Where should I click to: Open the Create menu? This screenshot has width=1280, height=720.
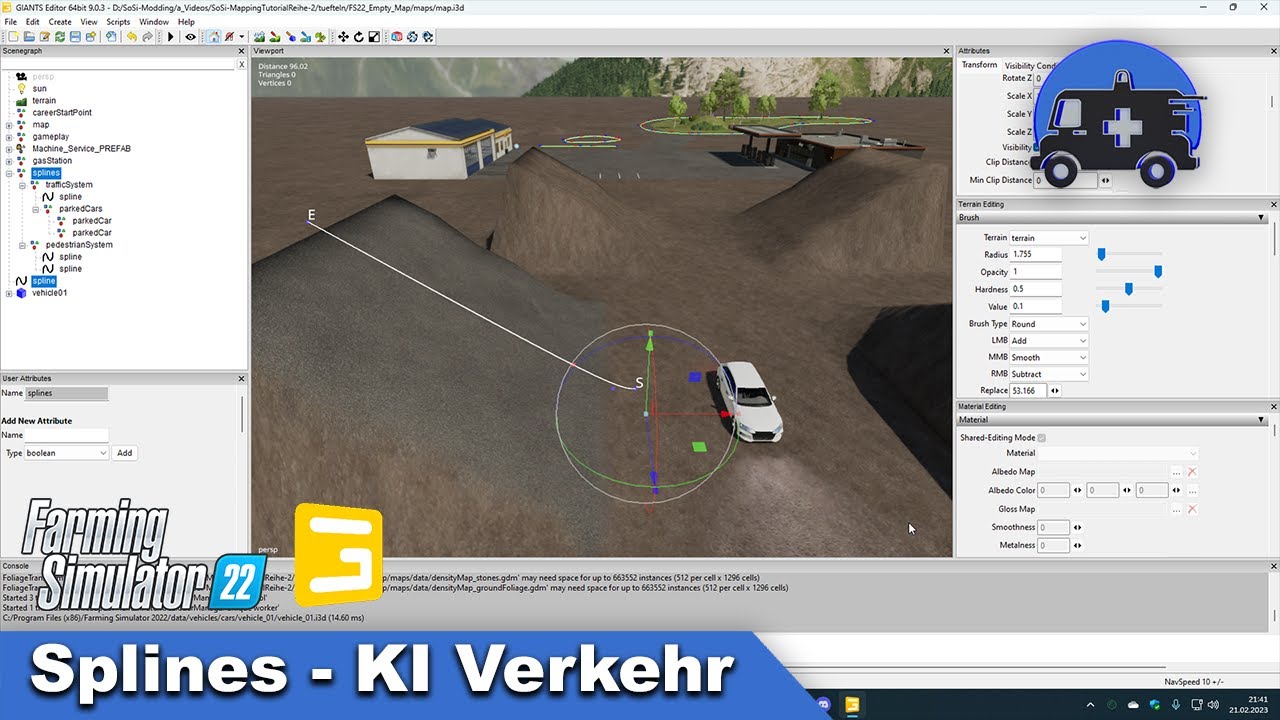tap(60, 21)
